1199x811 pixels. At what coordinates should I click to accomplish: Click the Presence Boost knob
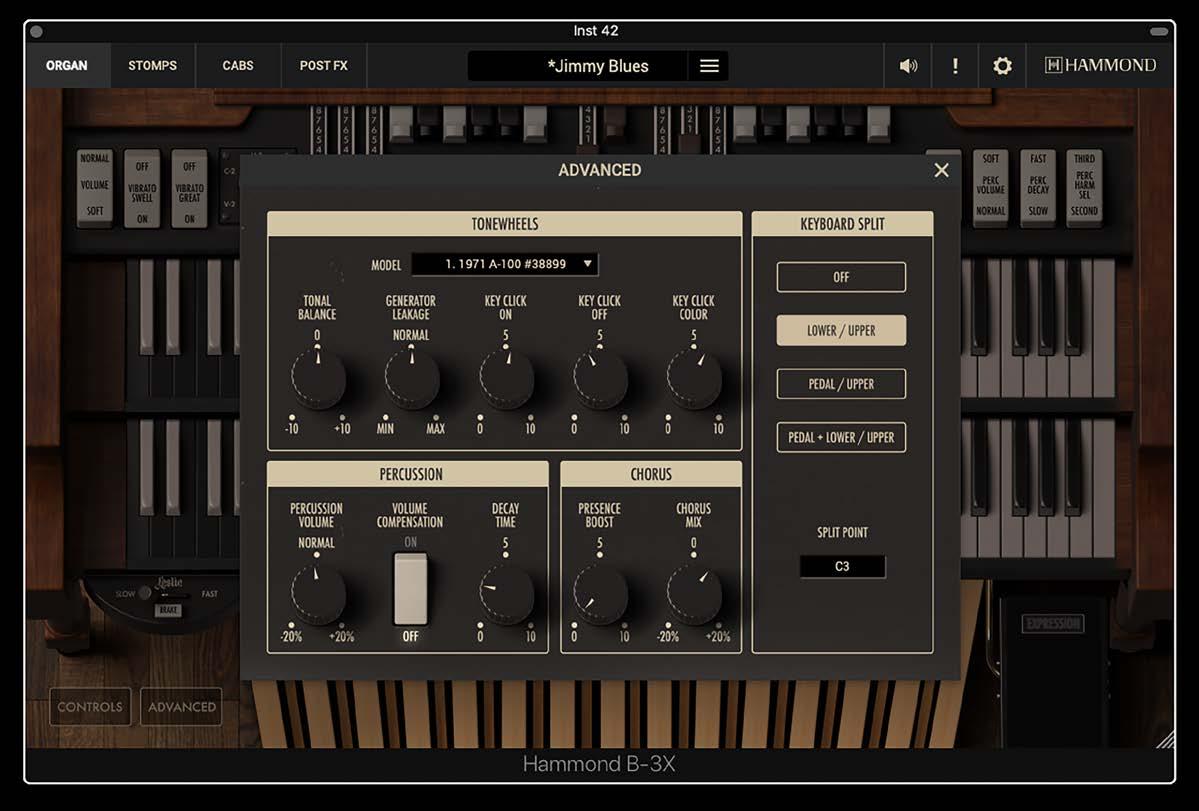pos(600,592)
